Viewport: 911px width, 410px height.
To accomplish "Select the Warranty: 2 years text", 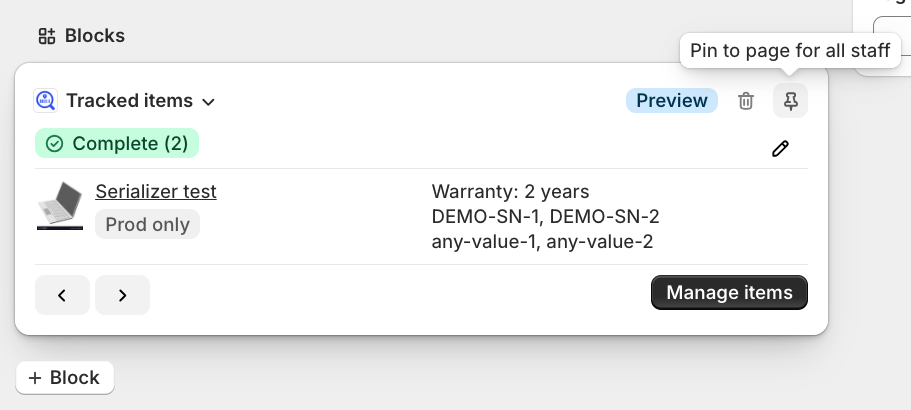I will (x=510, y=191).
